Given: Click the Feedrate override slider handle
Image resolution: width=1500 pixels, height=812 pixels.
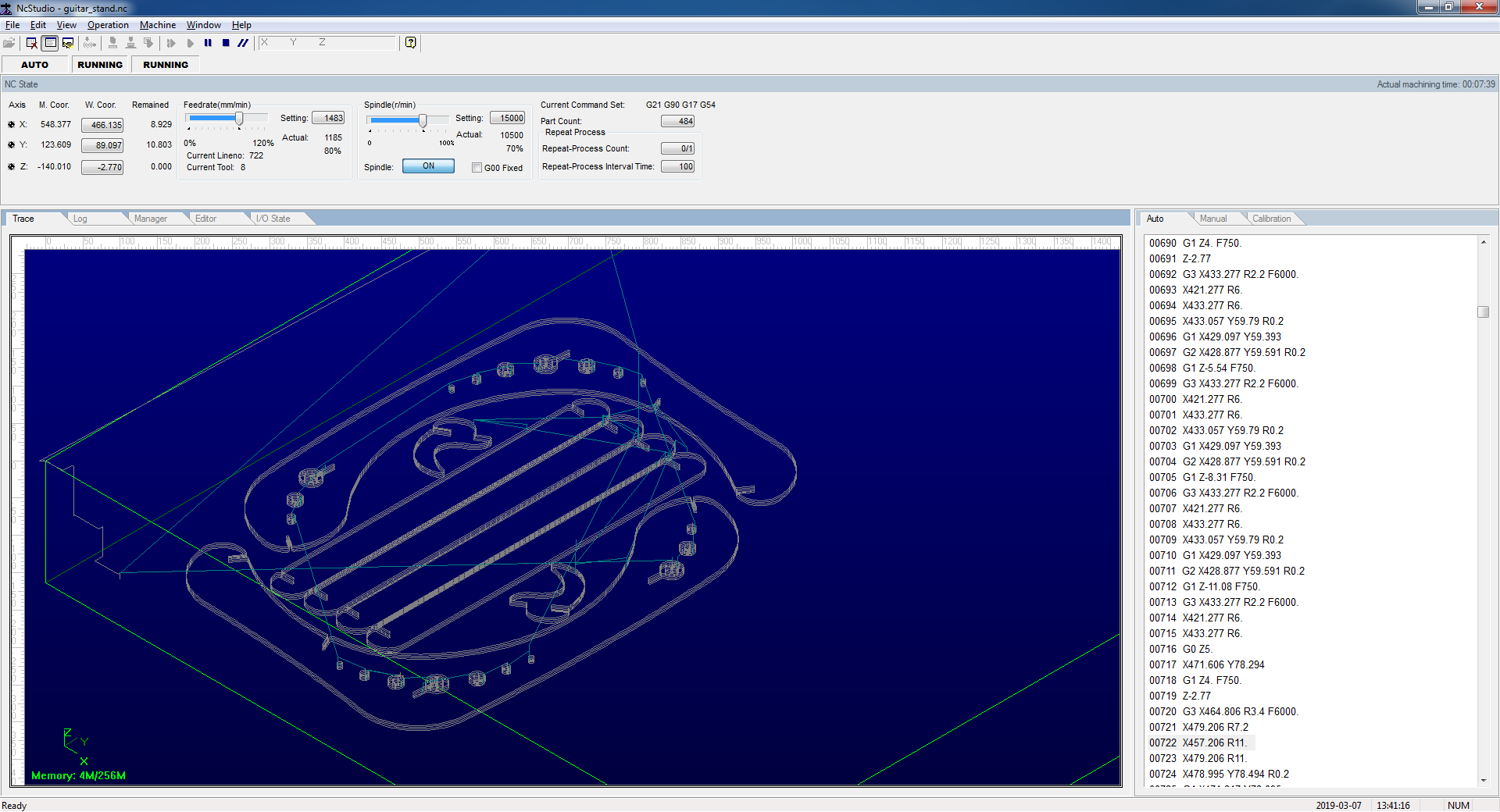Looking at the screenshot, I should [239, 119].
